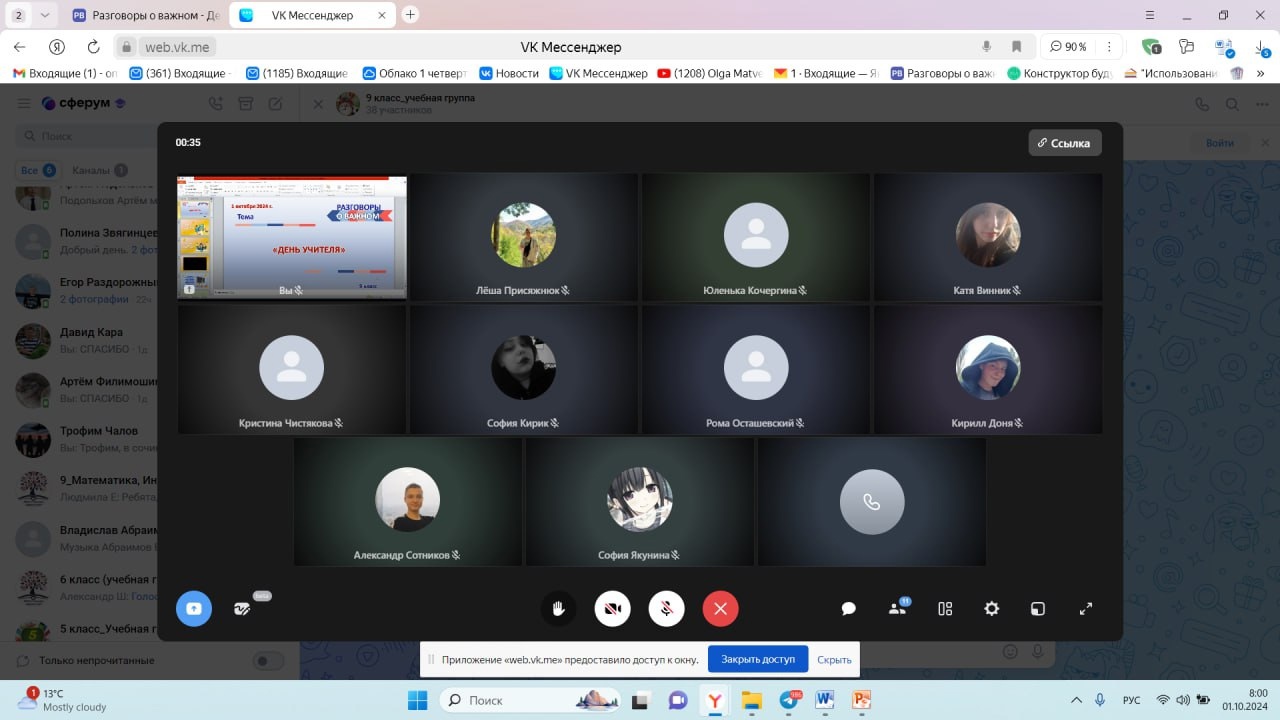Open Новости VK bookmark
Screen dimensions: 1280x720
(x=509, y=73)
